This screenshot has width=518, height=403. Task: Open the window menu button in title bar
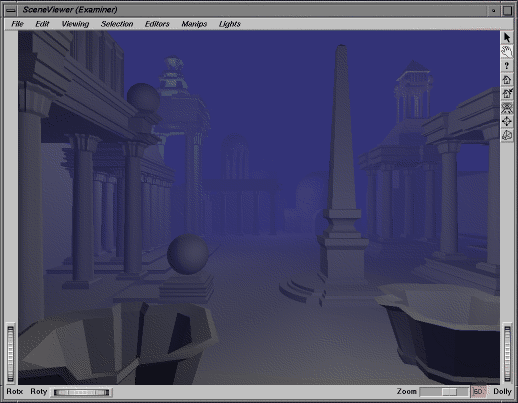tap(11, 10)
